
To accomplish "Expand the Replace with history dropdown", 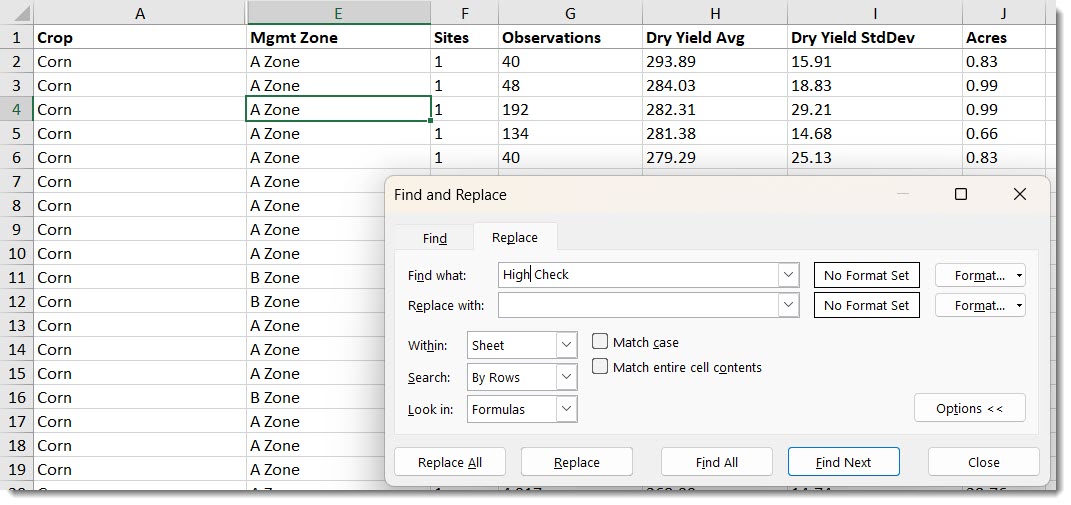I will coord(788,305).
